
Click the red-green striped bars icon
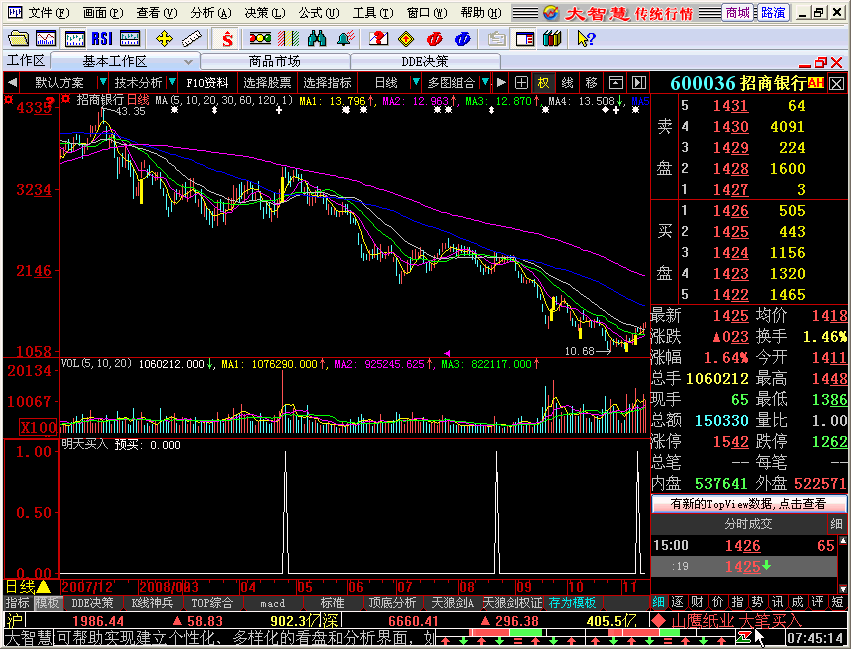288,39
